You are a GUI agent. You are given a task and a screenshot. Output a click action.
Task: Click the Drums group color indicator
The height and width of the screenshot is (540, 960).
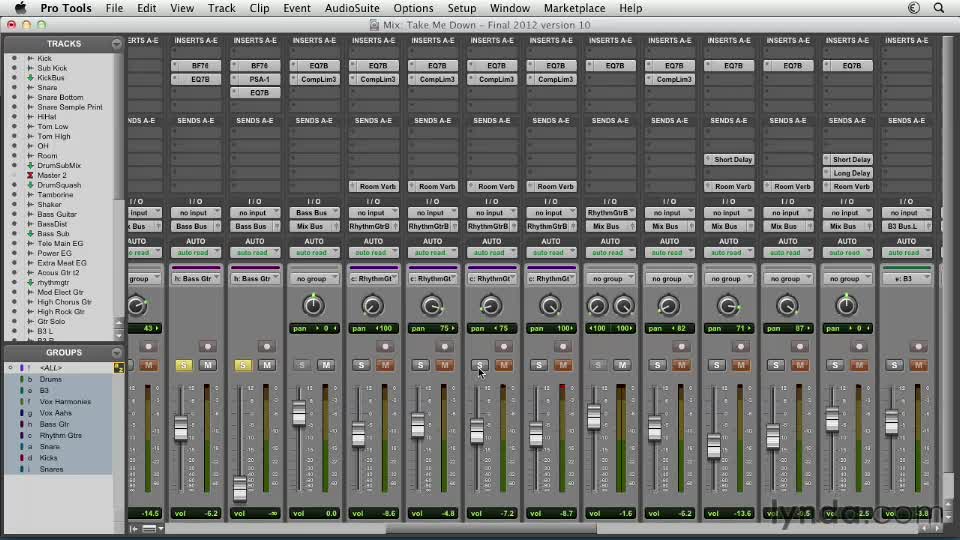(21, 380)
